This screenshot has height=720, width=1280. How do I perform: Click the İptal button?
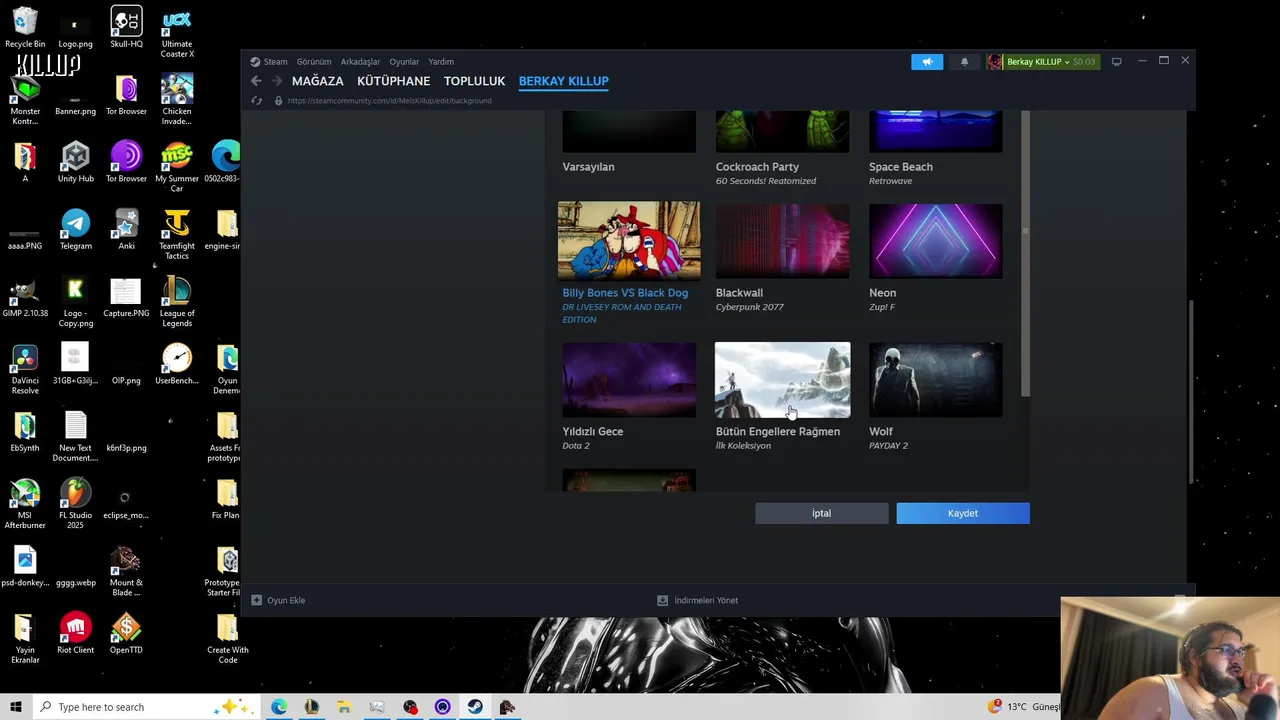(821, 513)
